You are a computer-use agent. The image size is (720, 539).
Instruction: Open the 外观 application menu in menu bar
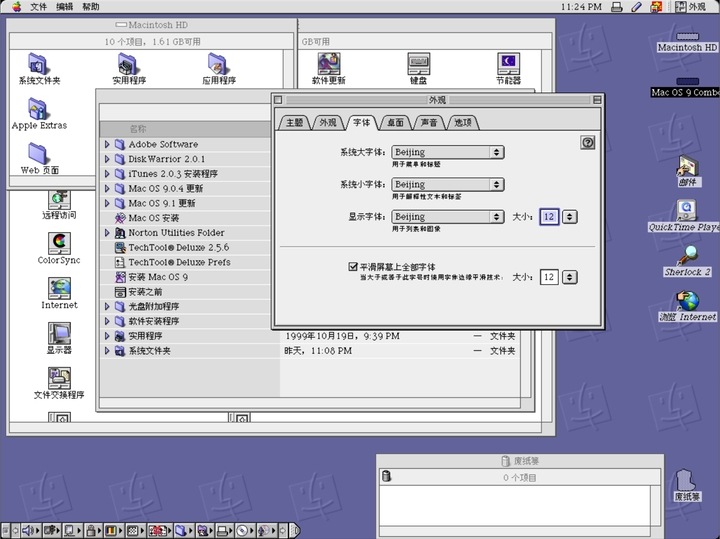[x=691, y=6]
